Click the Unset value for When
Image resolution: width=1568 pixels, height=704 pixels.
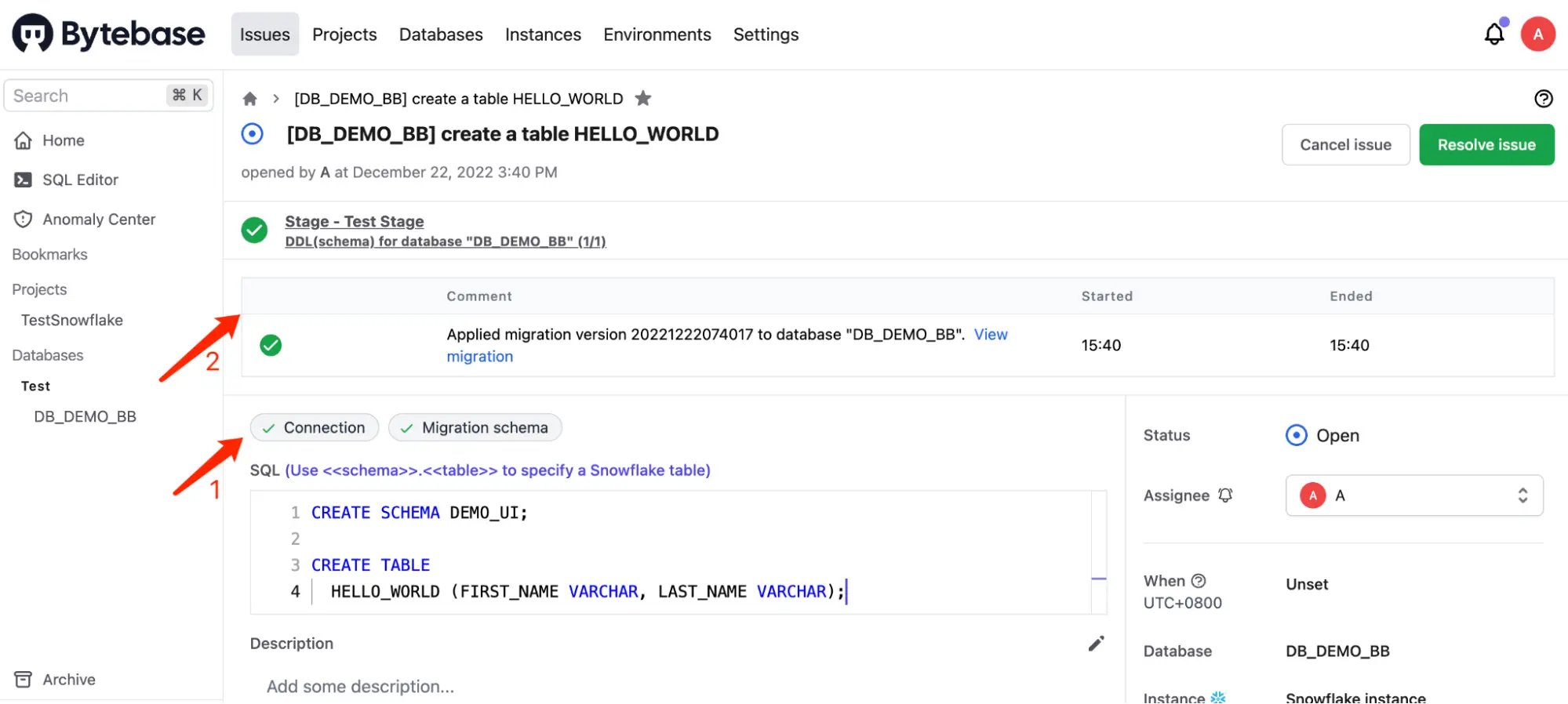(x=1307, y=584)
